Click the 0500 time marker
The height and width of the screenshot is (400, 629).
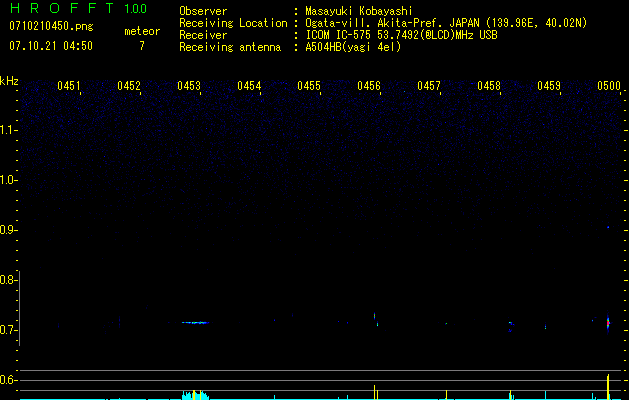tap(609, 86)
